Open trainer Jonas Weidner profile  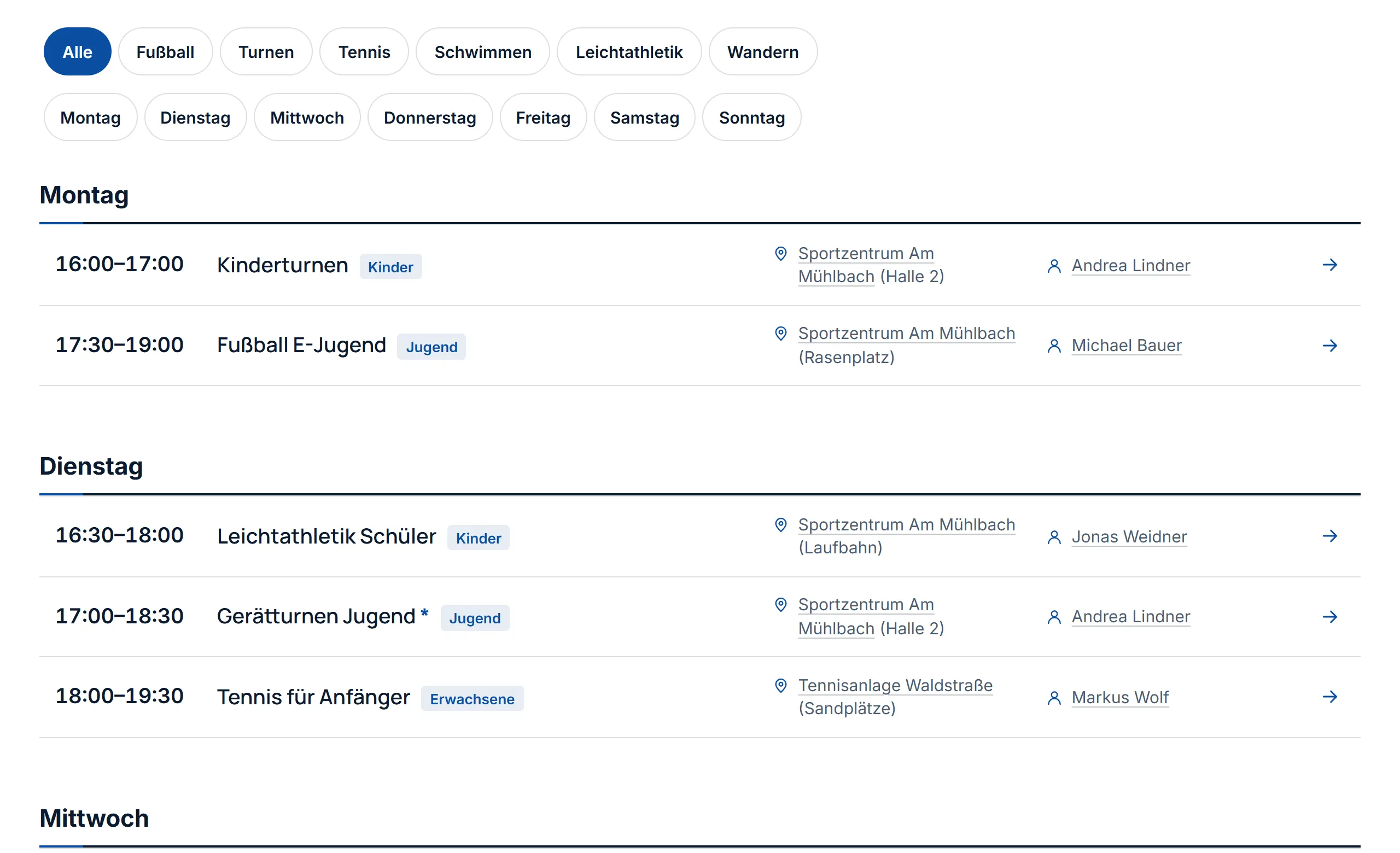click(1129, 536)
